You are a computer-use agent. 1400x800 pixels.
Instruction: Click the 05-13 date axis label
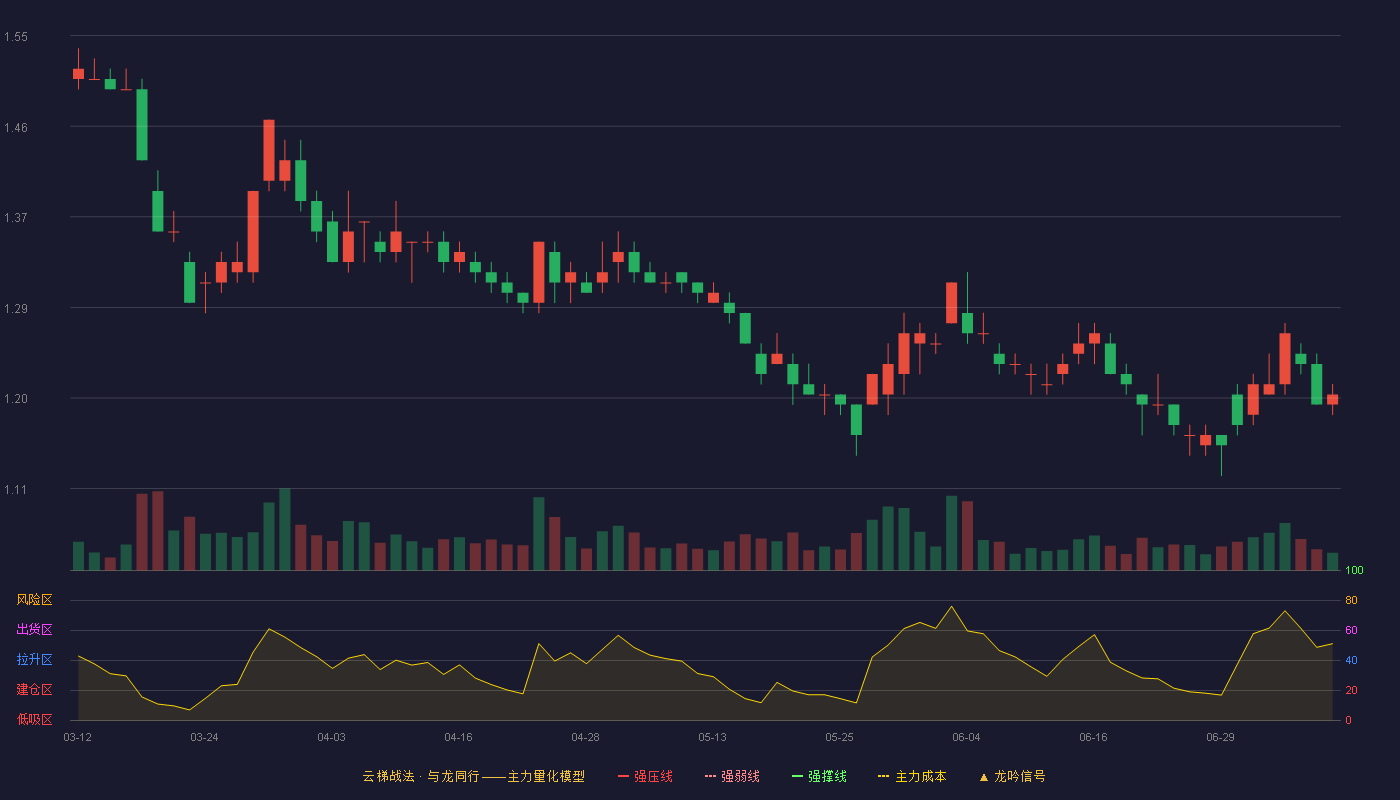click(x=712, y=737)
